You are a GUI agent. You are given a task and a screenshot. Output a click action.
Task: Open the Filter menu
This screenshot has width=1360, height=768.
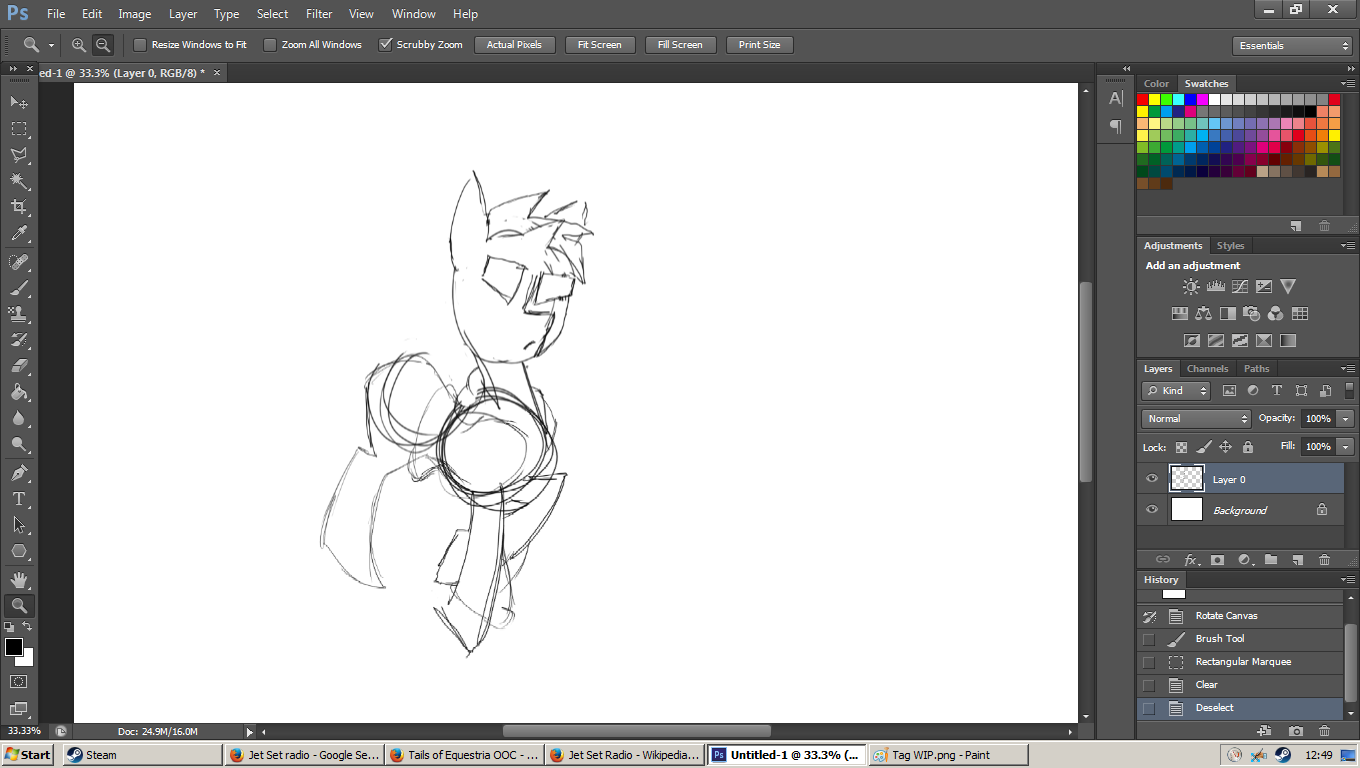coord(319,14)
